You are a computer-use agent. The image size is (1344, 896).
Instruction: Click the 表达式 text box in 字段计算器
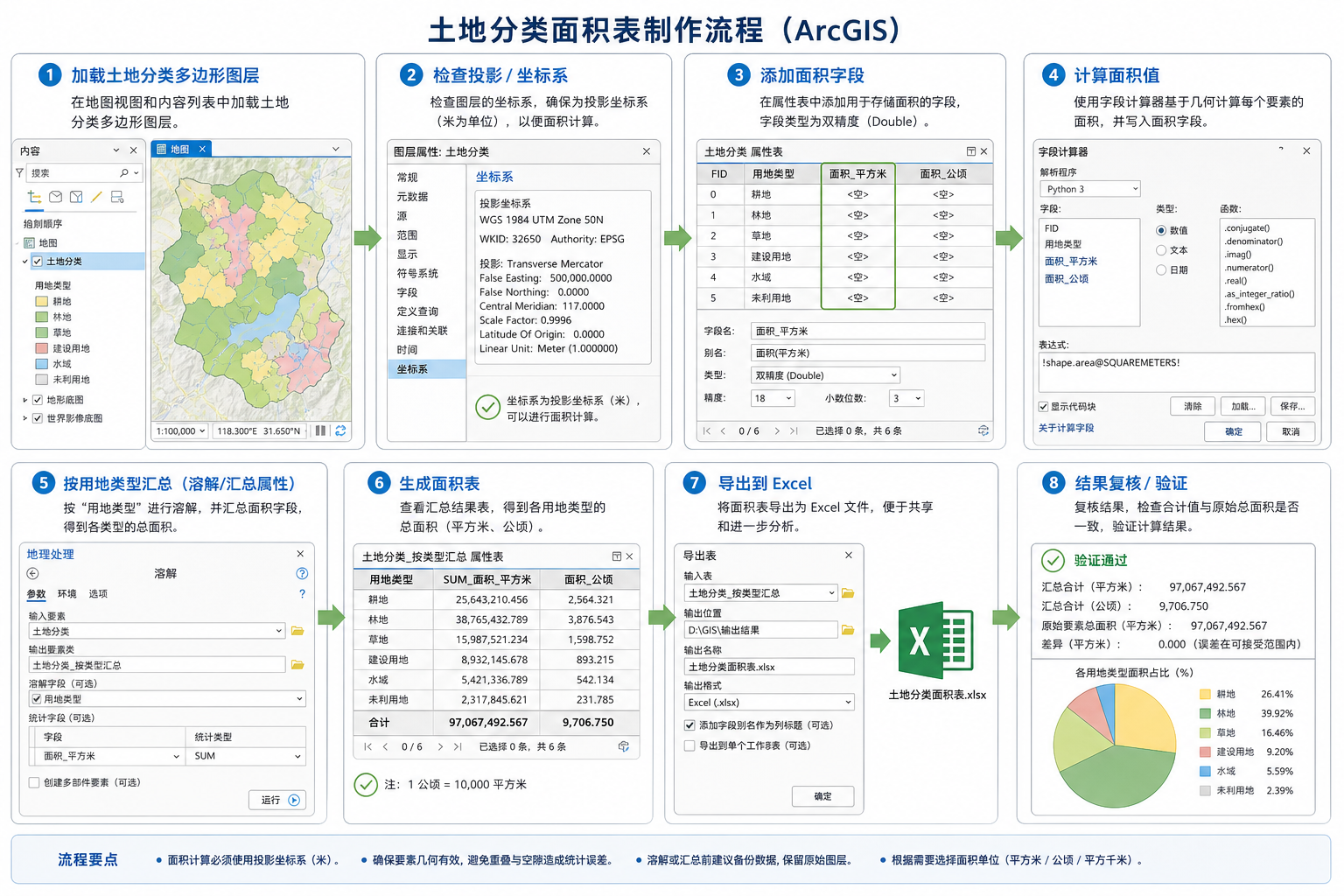click(x=1177, y=373)
